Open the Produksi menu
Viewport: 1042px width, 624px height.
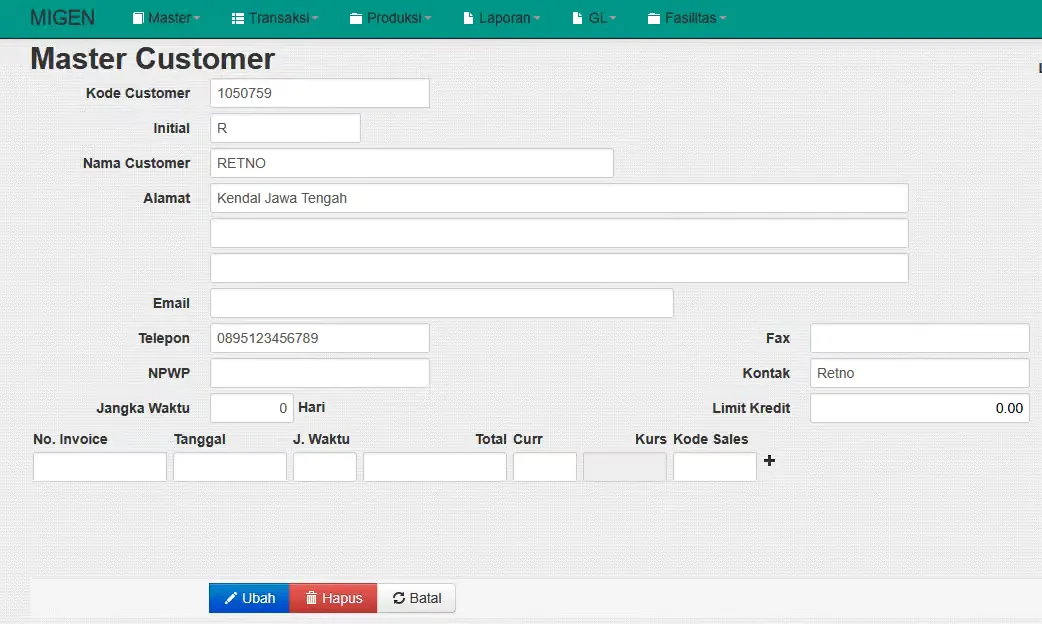[390, 18]
